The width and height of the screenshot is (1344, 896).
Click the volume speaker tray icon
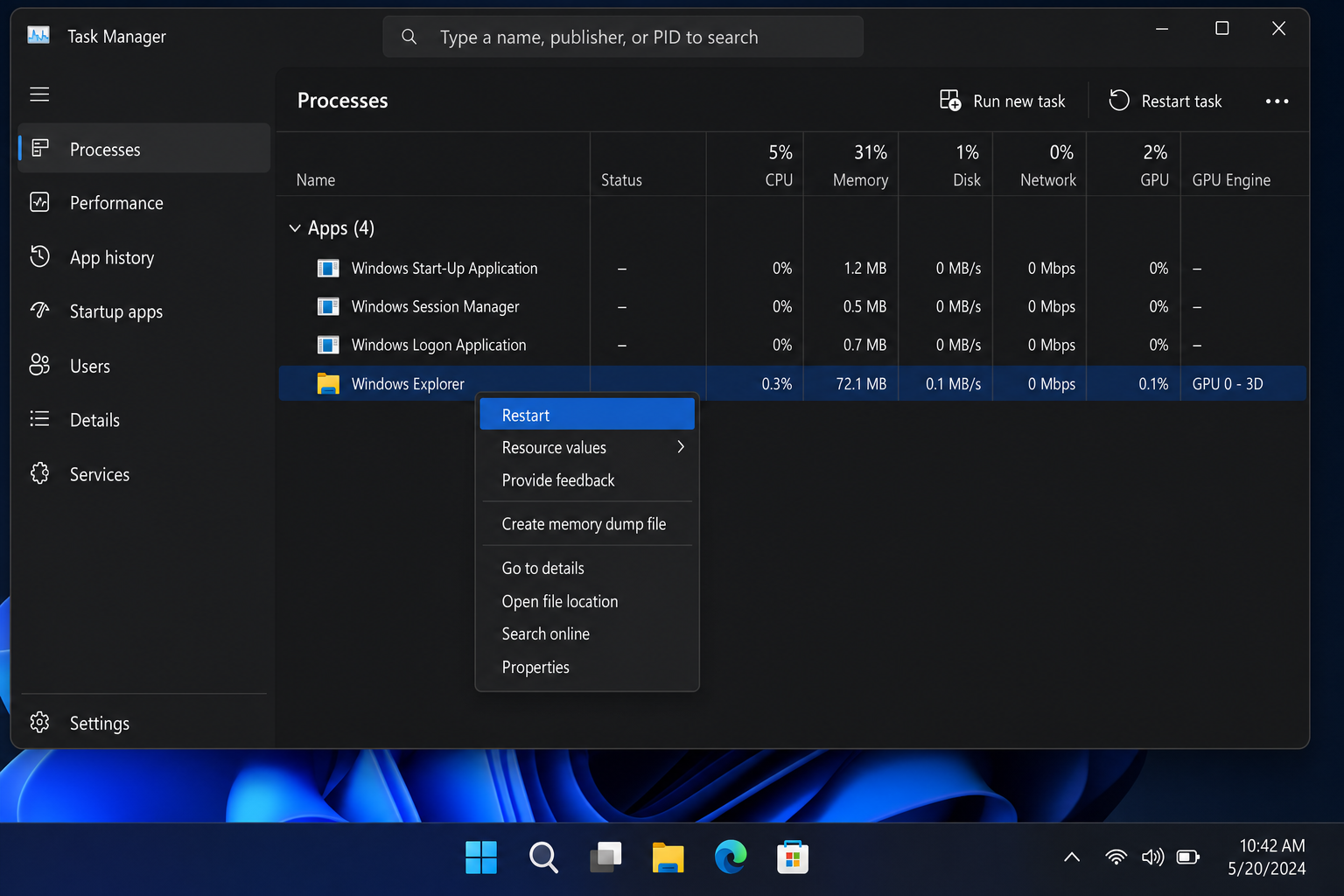1152,857
